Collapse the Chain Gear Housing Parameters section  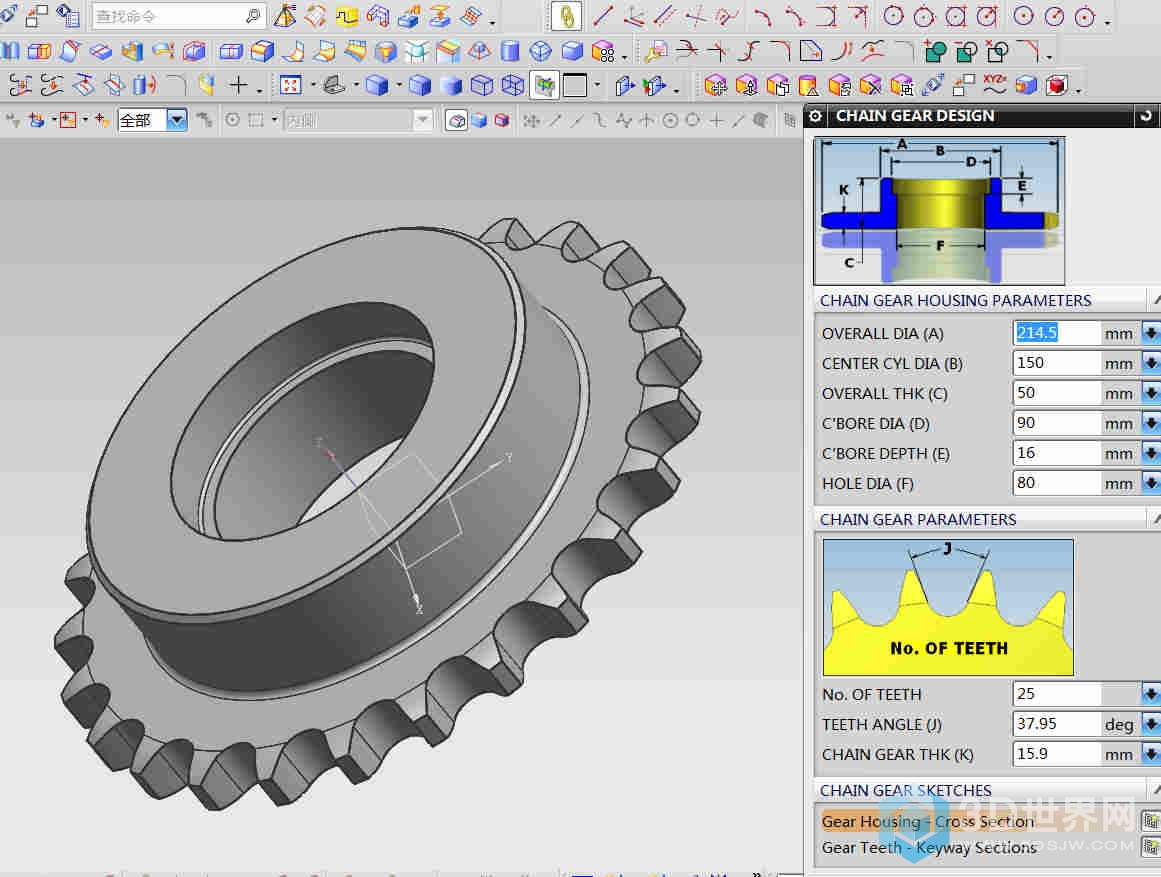coord(1154,300)
